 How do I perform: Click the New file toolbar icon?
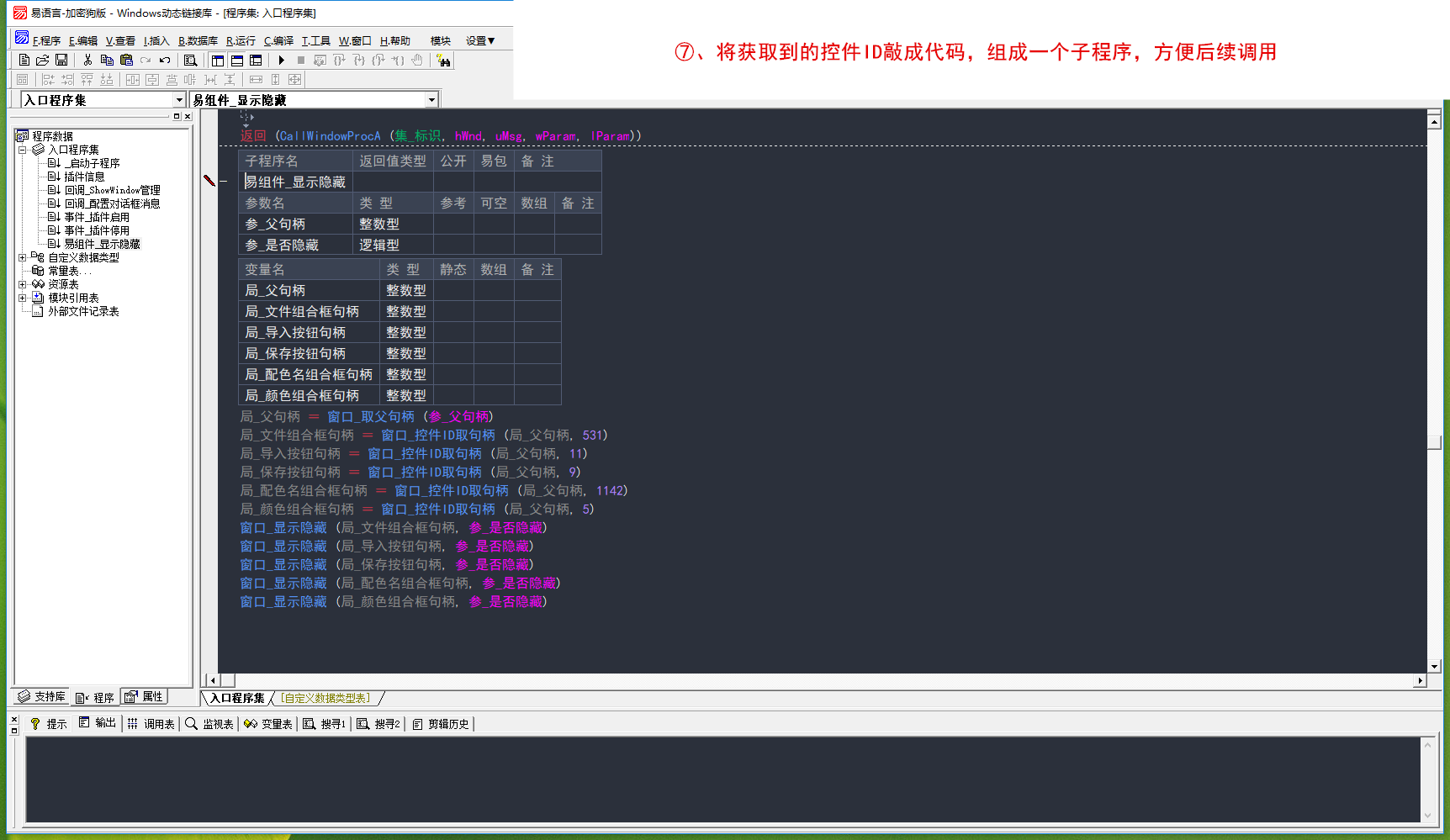pos(24,61)
